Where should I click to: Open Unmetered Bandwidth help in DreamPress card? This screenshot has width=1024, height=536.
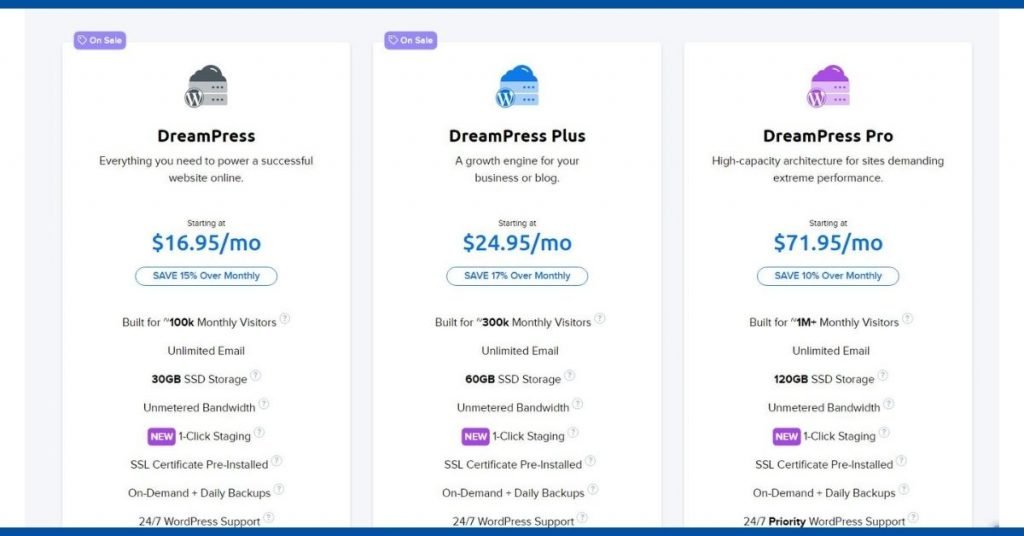click(x=264, y=405)
